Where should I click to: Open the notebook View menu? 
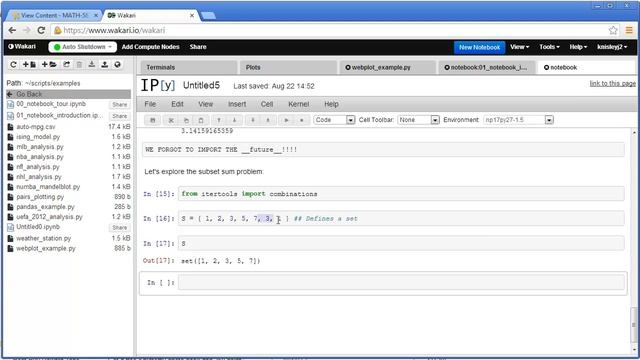tap(206, 104)
